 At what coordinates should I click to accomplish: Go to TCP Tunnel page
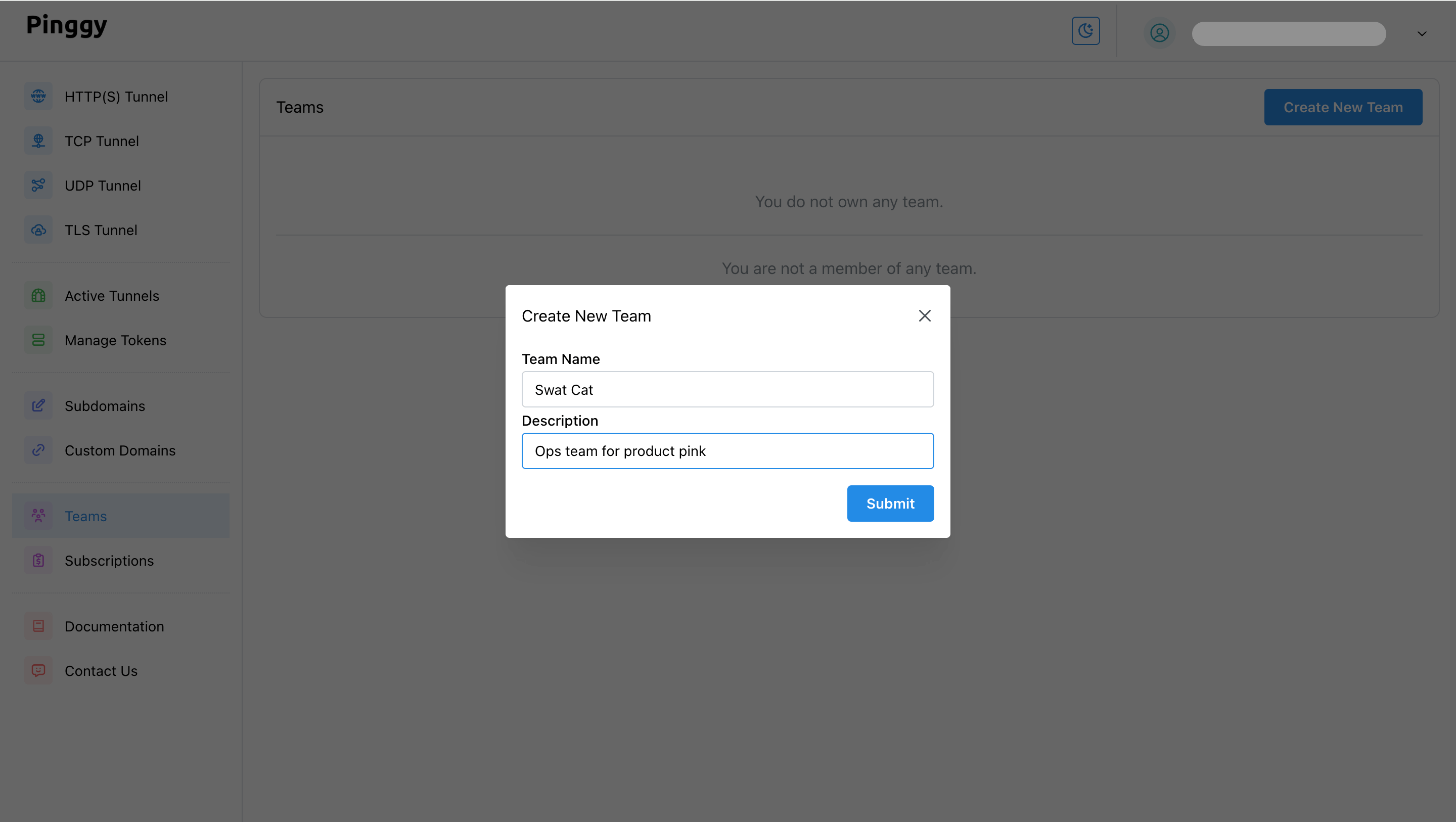(121, 142)
